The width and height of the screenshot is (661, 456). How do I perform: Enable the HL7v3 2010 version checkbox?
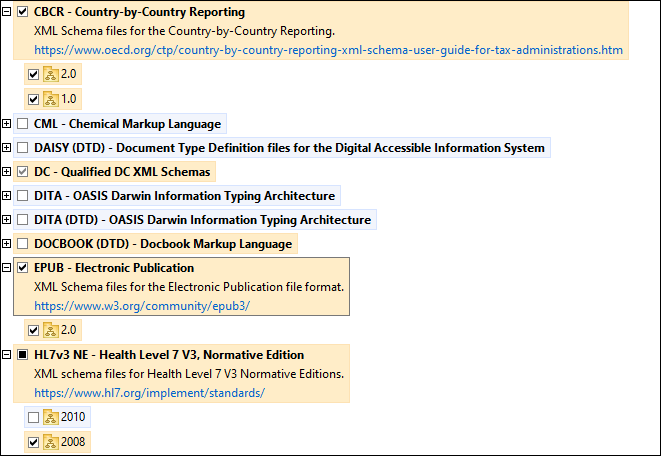tap(34, 417)
